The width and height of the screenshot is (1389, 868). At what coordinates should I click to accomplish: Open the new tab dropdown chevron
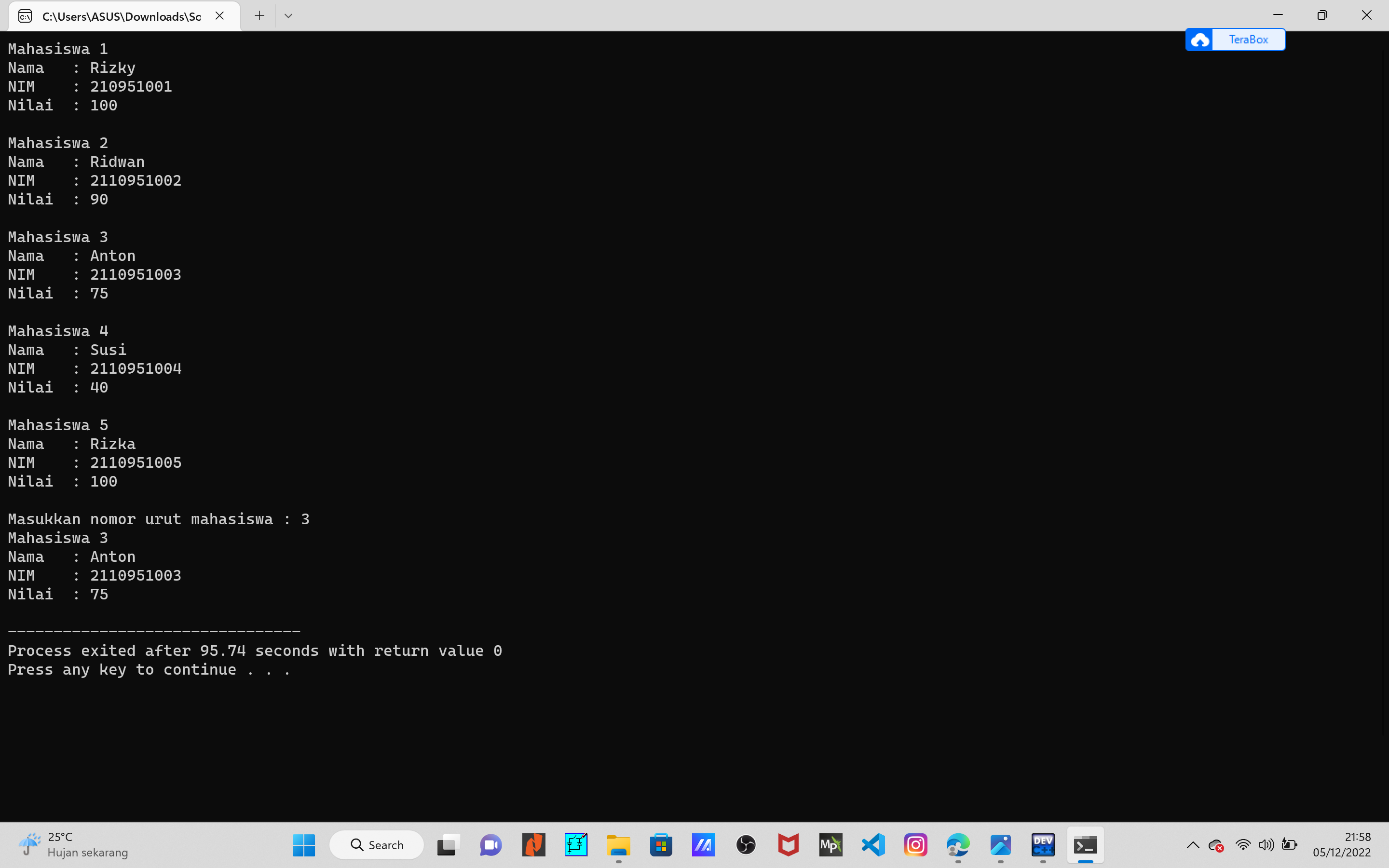[x=288, y=15]
